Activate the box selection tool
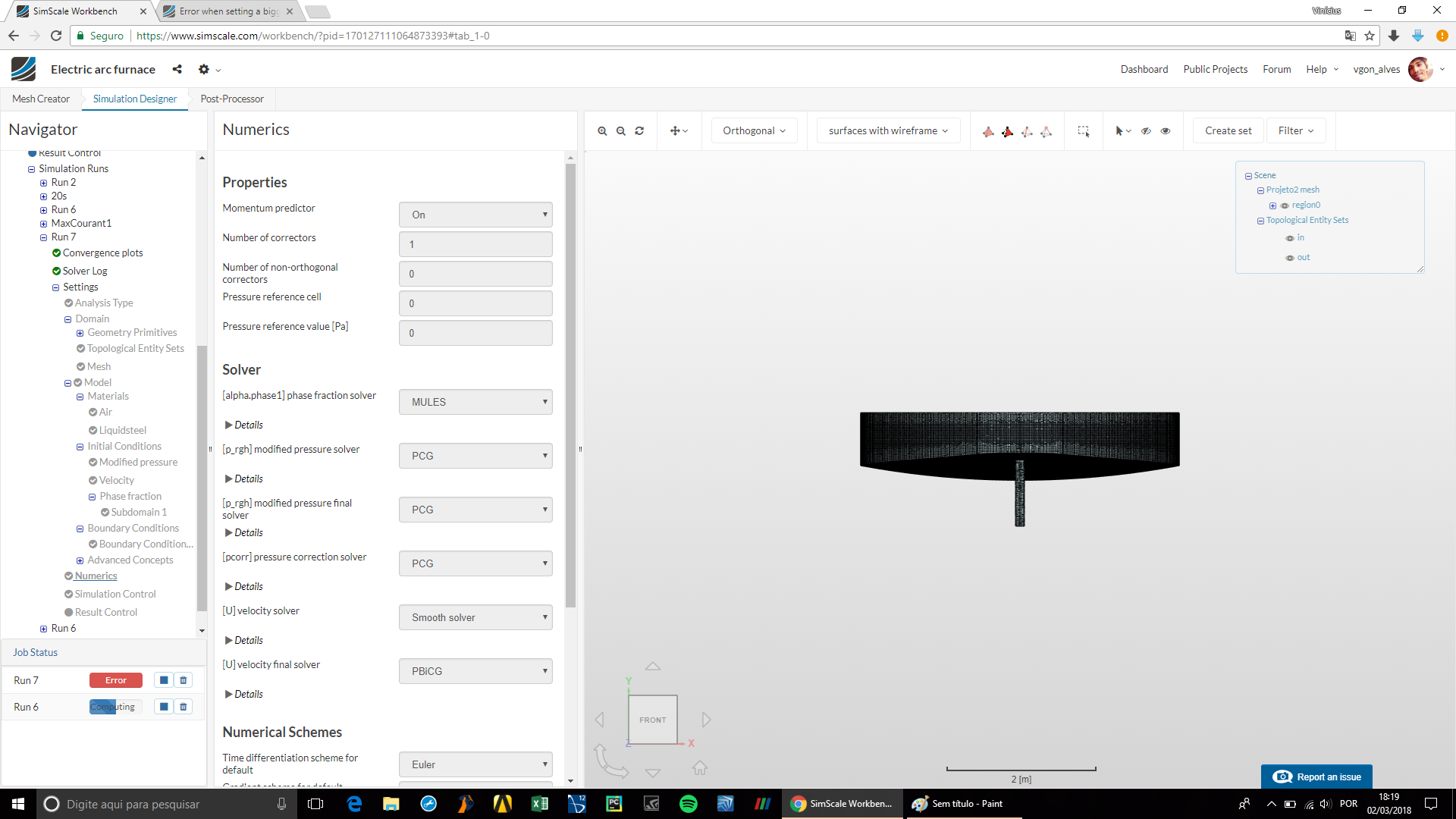Viewport: 1456px width, 819px height. coord(1084,131)
